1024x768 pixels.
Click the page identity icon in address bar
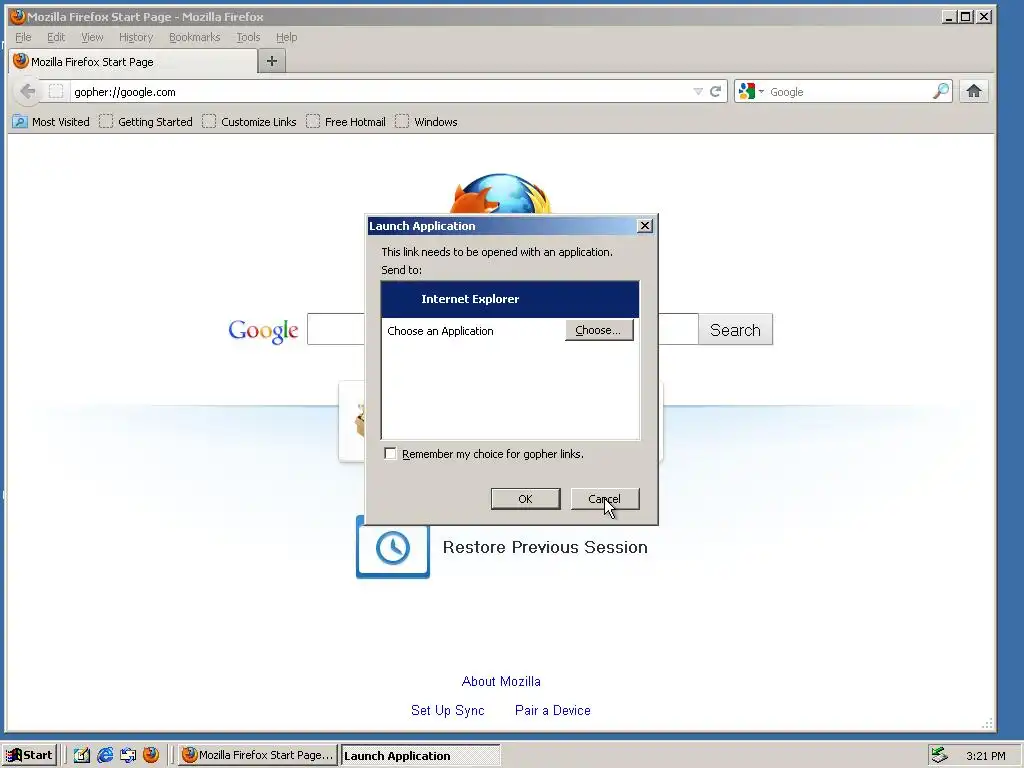56,91
